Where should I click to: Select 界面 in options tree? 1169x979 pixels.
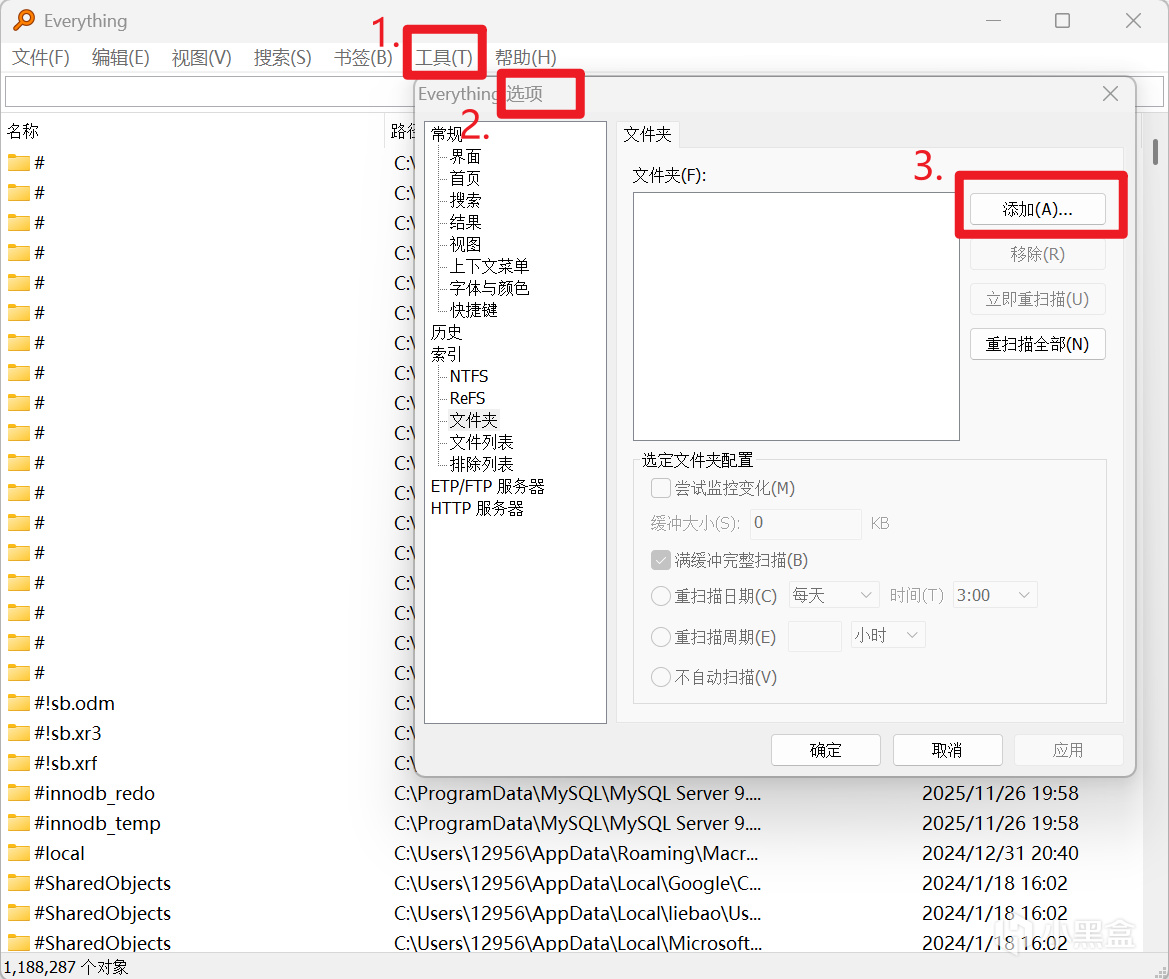pos(465,157)
